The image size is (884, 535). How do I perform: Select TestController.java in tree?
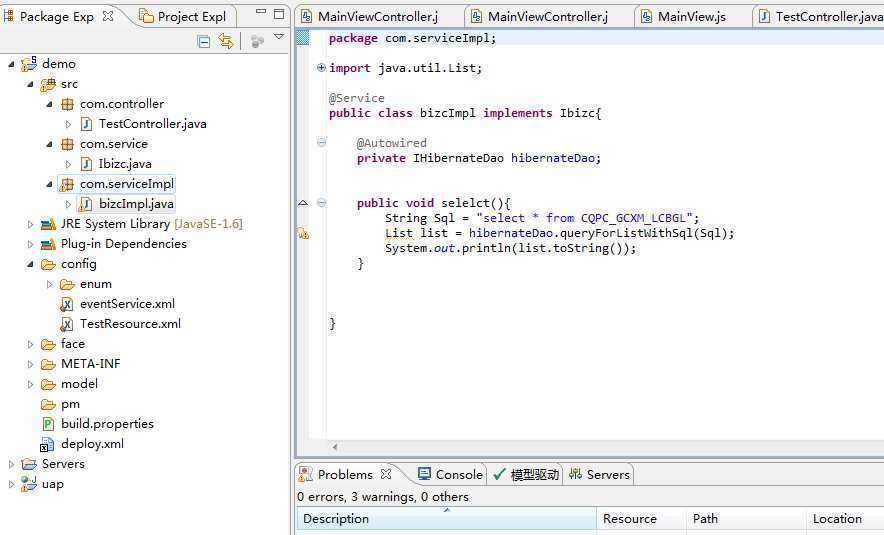[153, 124]
